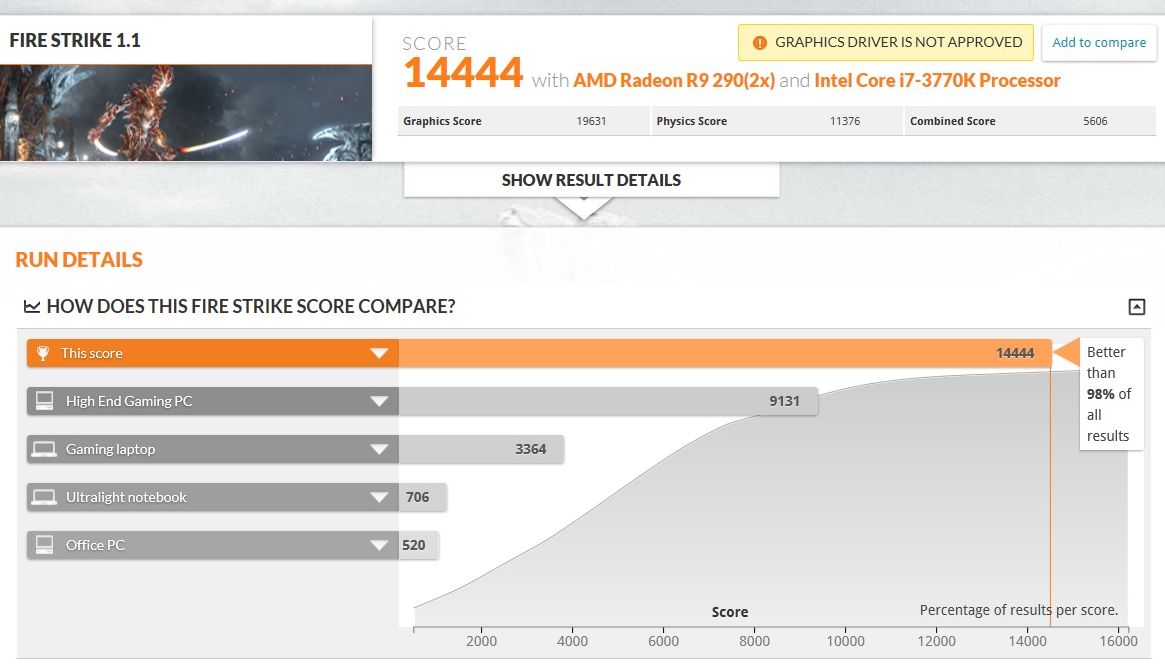Viewport: 1165px width, 666px height.
Task: Expand the This score dropdown arrow
Action: pyautogui.click(x=379, y=353)
